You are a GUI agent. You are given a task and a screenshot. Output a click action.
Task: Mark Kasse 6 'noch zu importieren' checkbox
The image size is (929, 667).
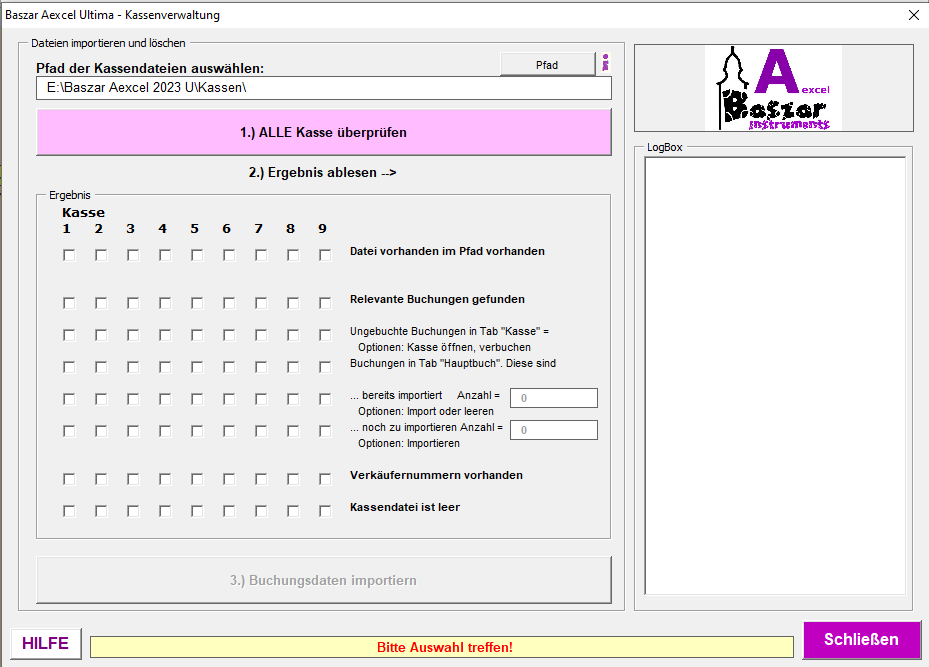click(229, 431)
